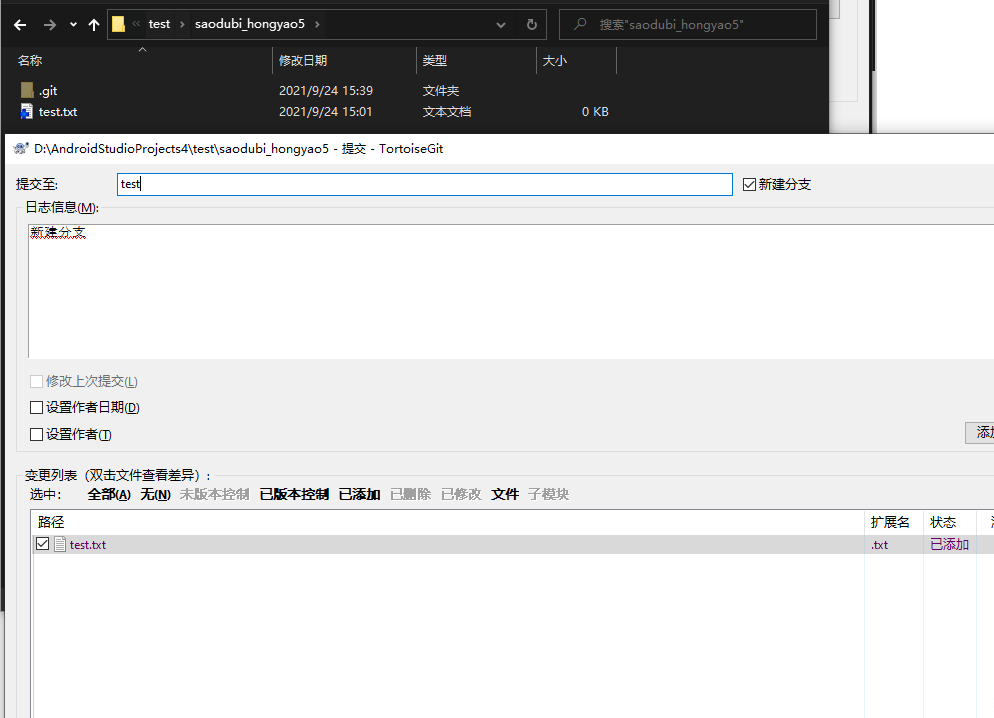Image resolution: width=994 pixels, height=718 pixels.
Task: Go back in File Explorer
Action: pos(20,25)
